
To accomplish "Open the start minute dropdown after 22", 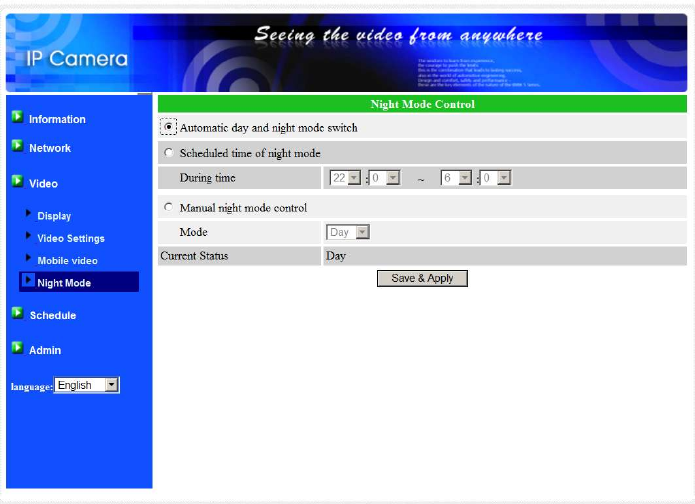I will tap(386, 178).
